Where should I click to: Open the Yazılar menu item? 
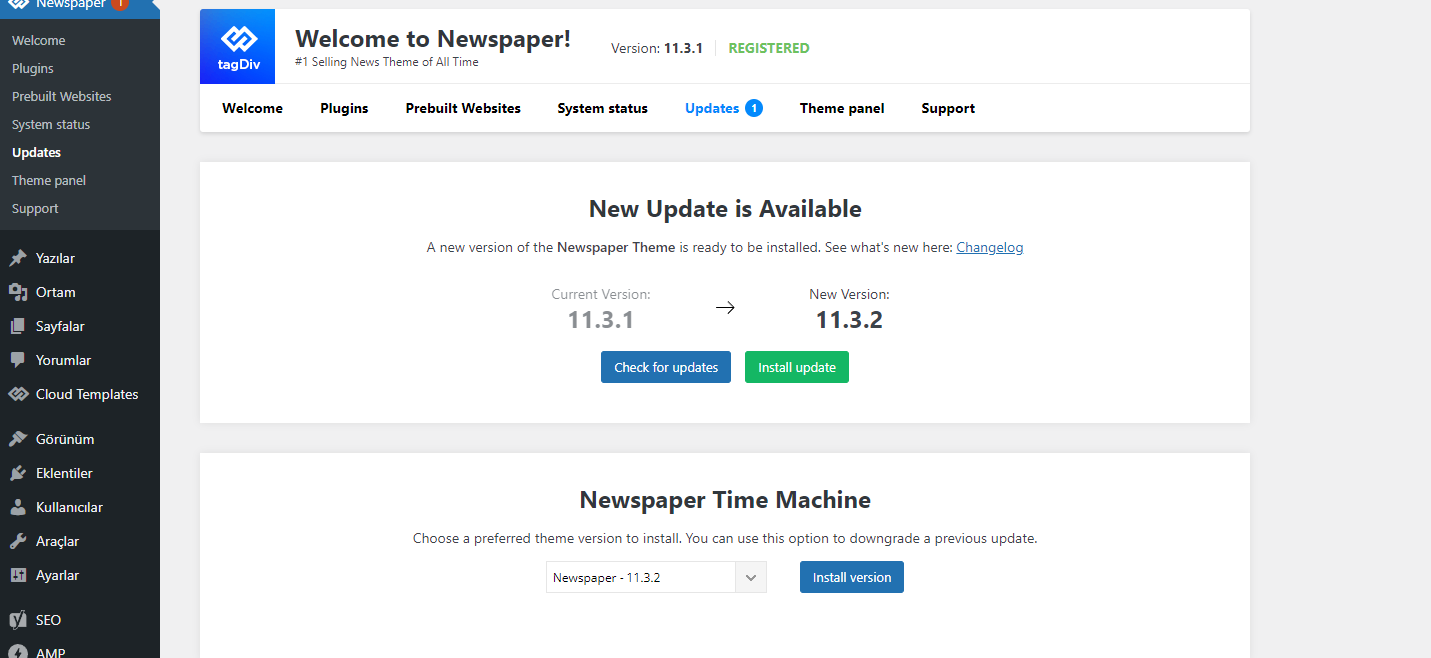pos(80,258)
